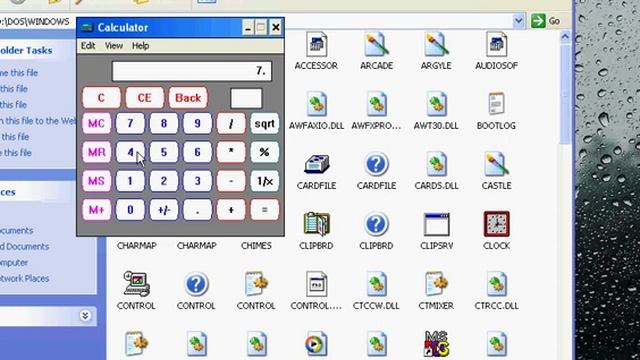Select the AWT30.DLL file icon
Screen dimensions: 640x360
[x=436, y=104]
